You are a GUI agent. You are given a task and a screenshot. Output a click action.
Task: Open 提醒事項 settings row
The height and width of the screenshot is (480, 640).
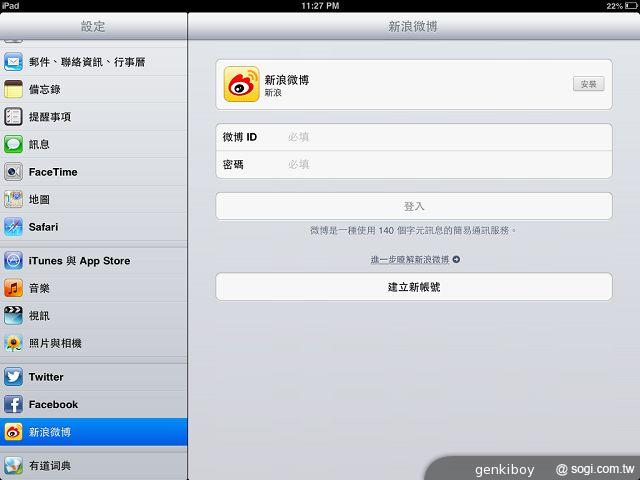coord(93,117)
